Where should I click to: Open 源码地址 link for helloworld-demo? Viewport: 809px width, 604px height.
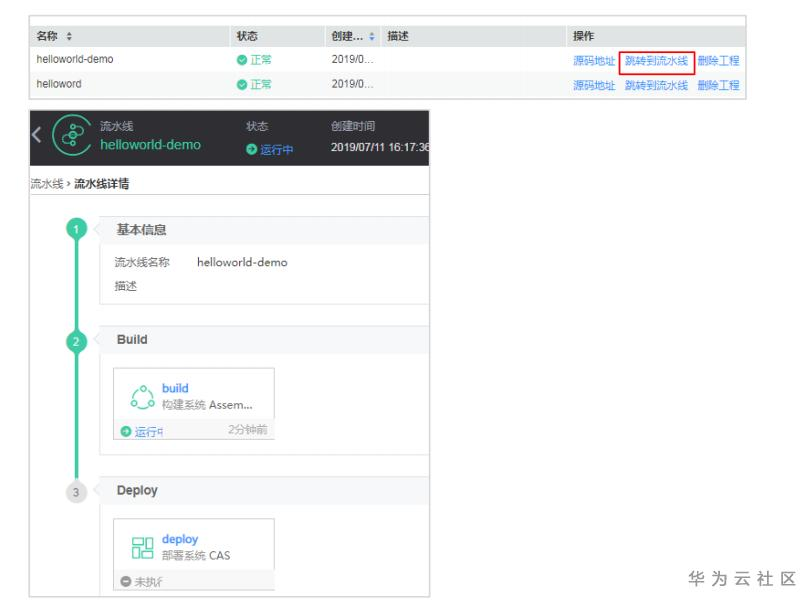click(594, 60)
